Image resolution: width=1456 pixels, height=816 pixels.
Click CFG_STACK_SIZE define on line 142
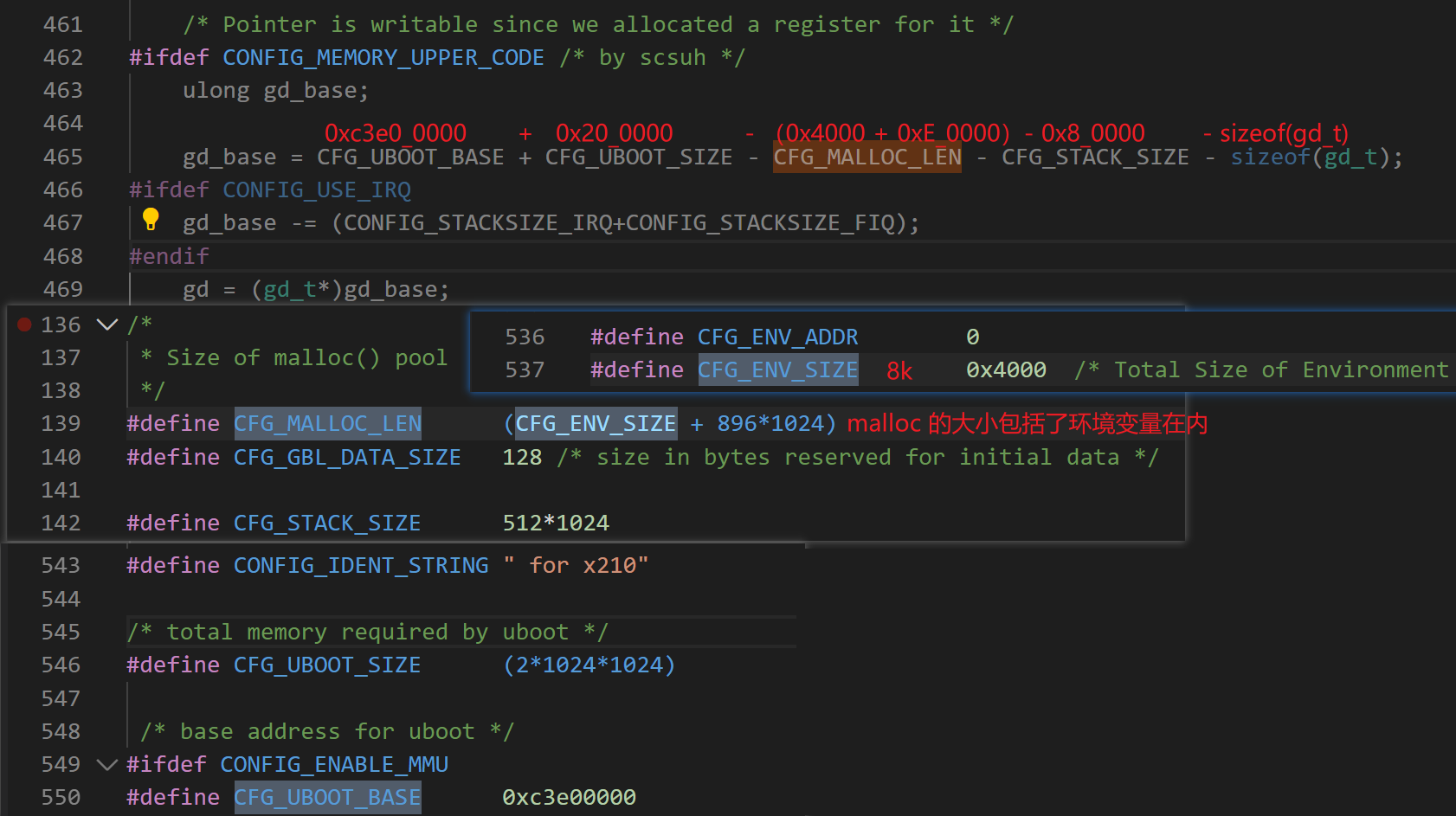click(x=327, y=523)
